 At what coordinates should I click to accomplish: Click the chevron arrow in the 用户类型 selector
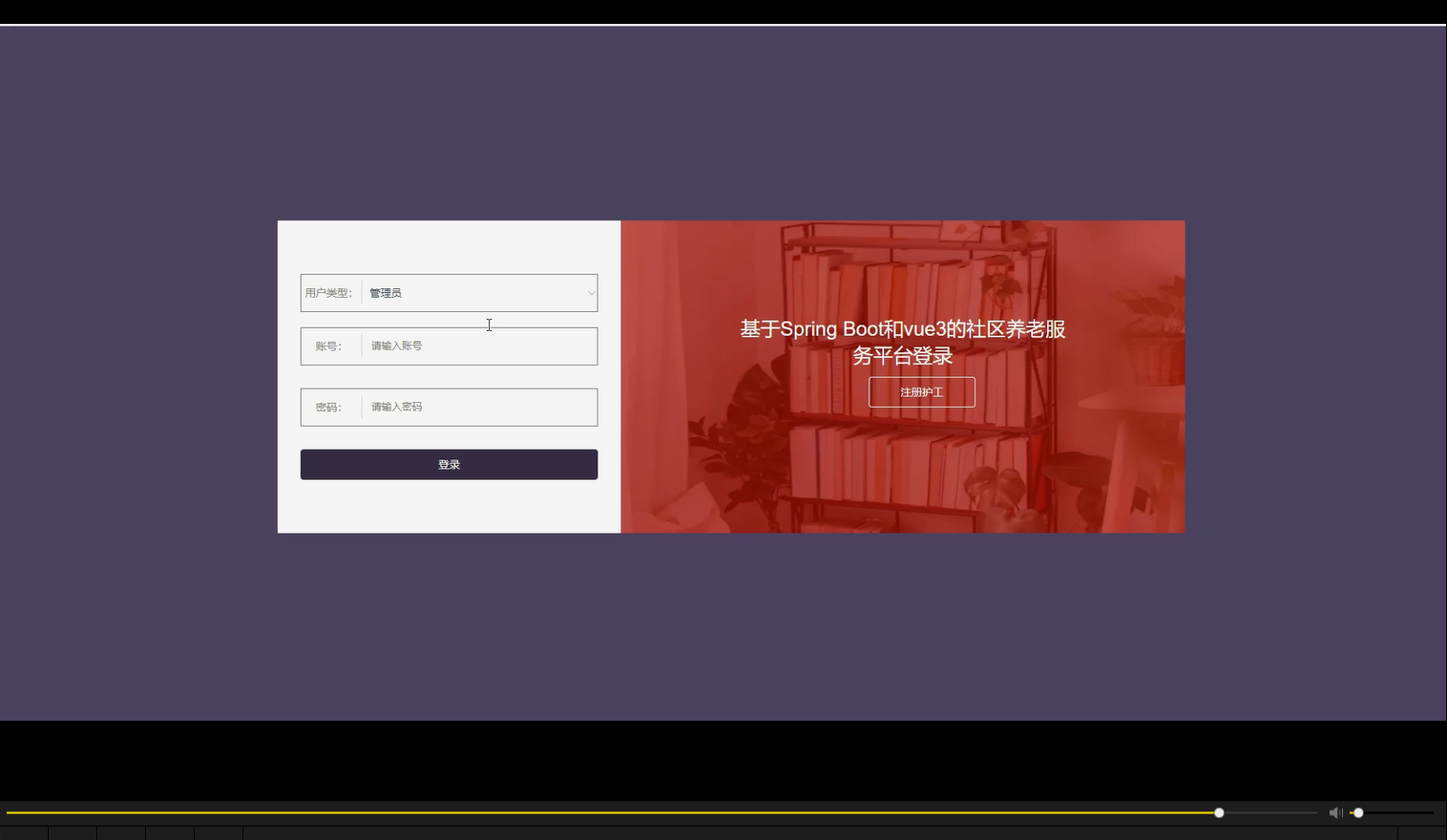[591, 293]
